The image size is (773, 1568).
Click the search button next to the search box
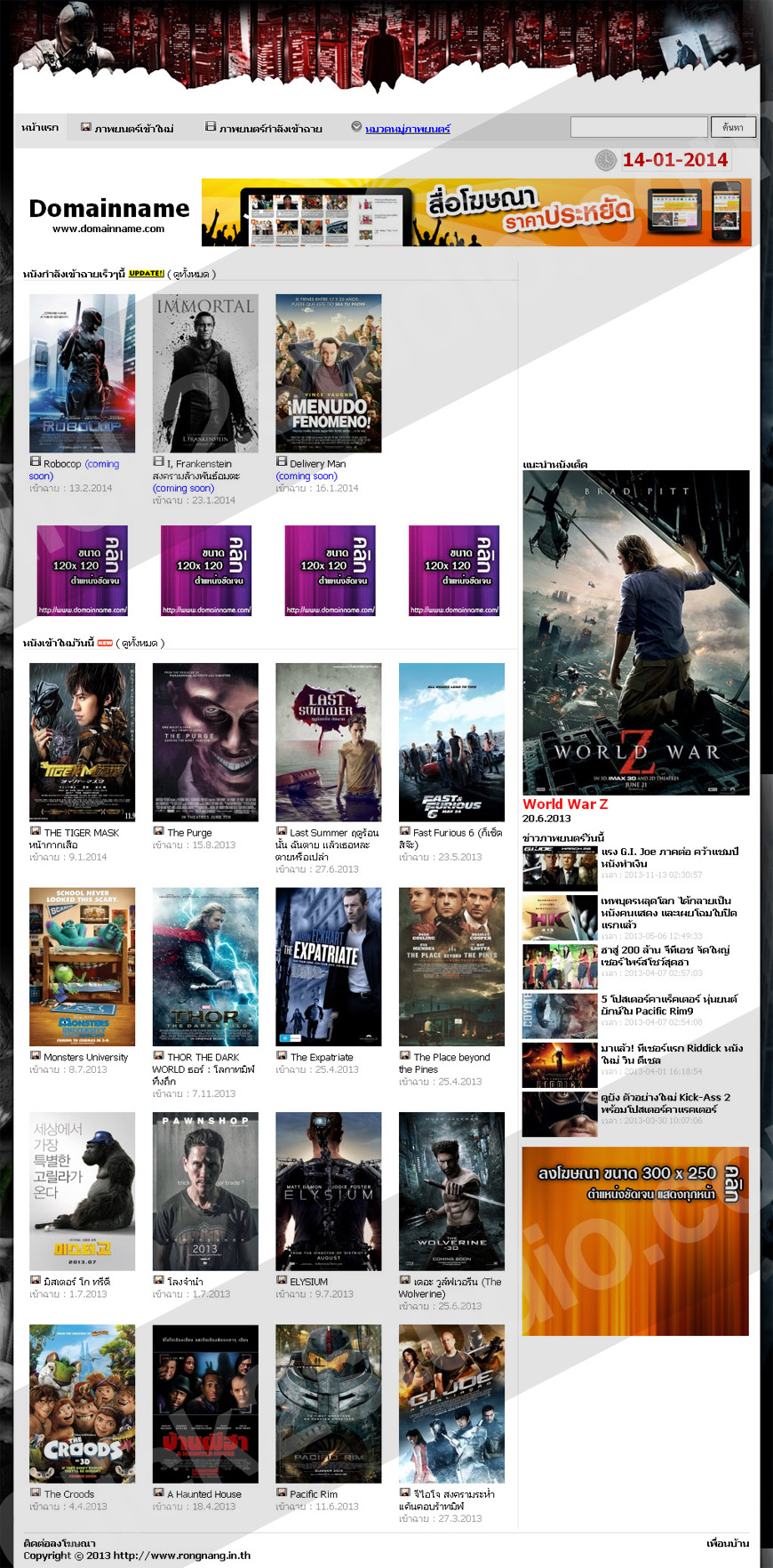pos(733,127)
